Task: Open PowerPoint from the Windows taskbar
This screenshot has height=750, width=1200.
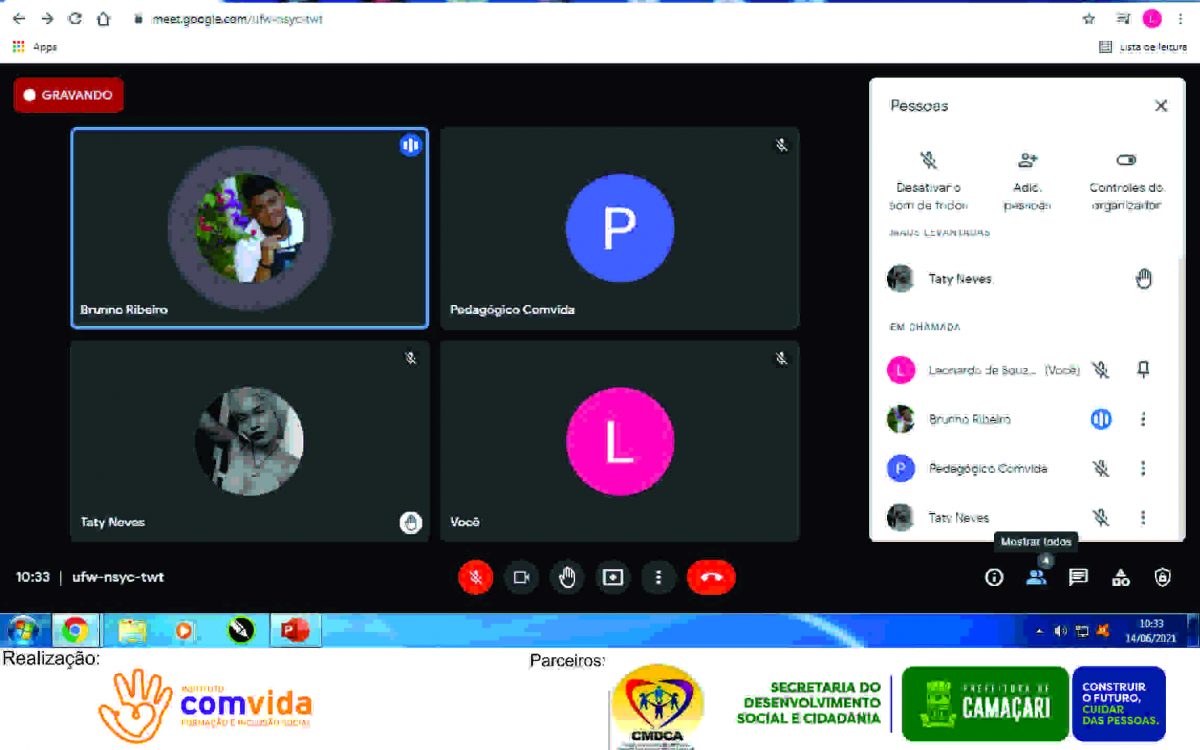Action: 294,630
